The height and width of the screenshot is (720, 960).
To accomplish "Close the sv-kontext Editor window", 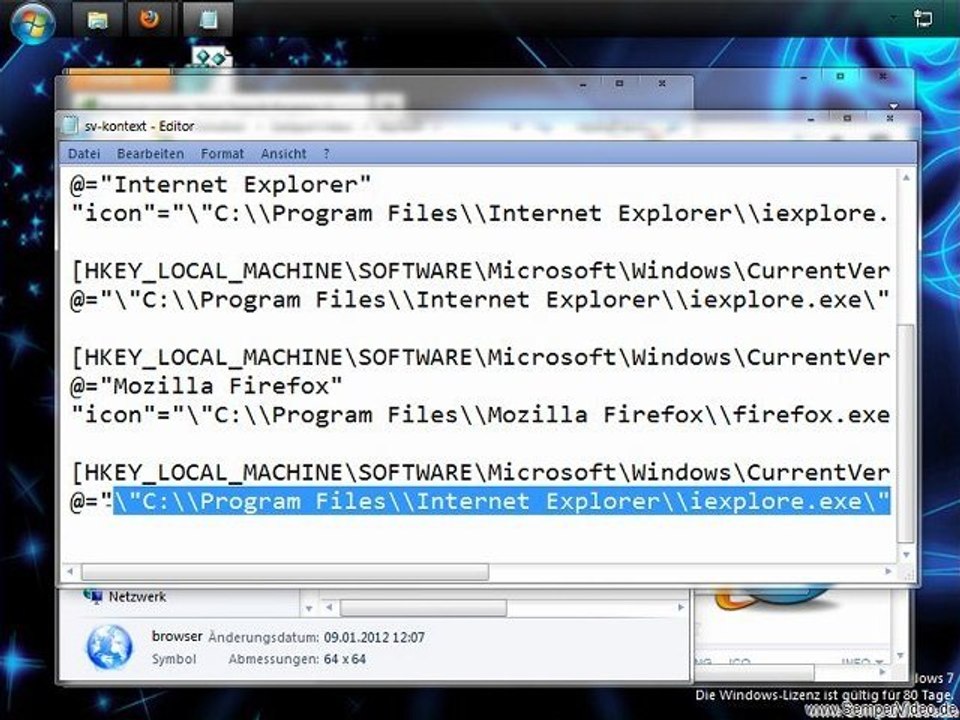I will pos(890,119).
